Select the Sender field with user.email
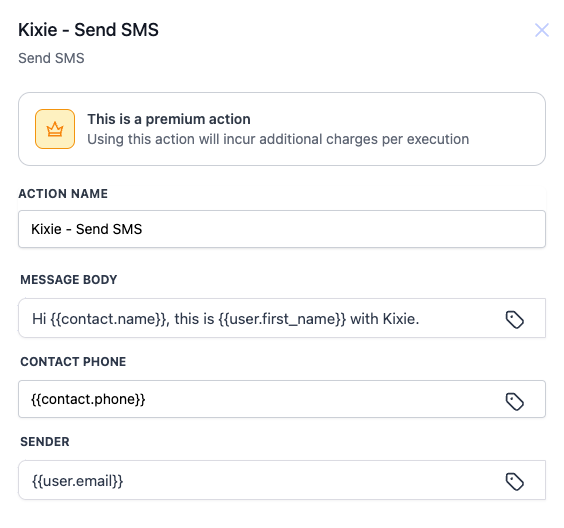This screenshot has width=564, height=528. 282,480
